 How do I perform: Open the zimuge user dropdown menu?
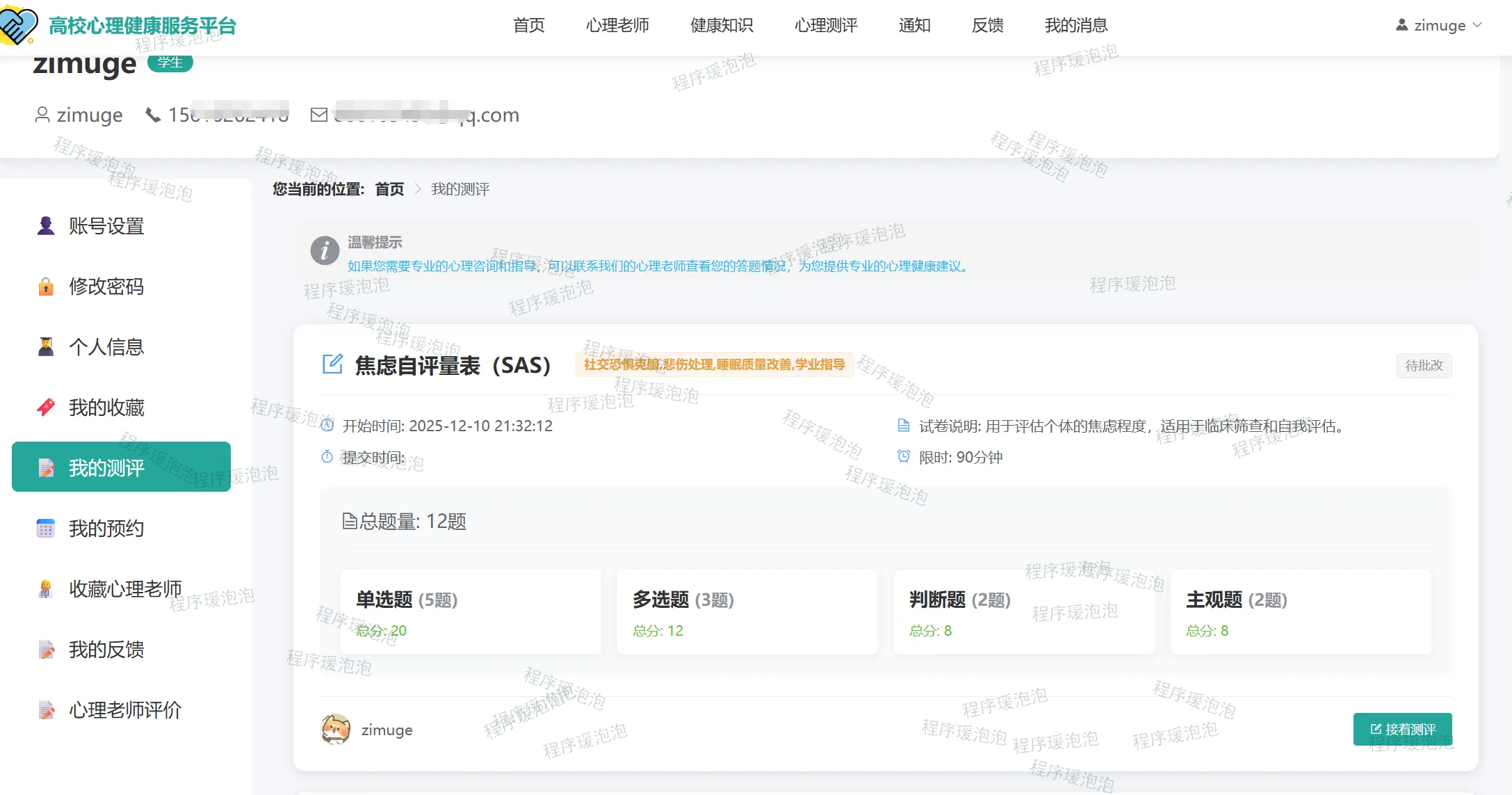pyautogui.click(x=1439, y=26)
